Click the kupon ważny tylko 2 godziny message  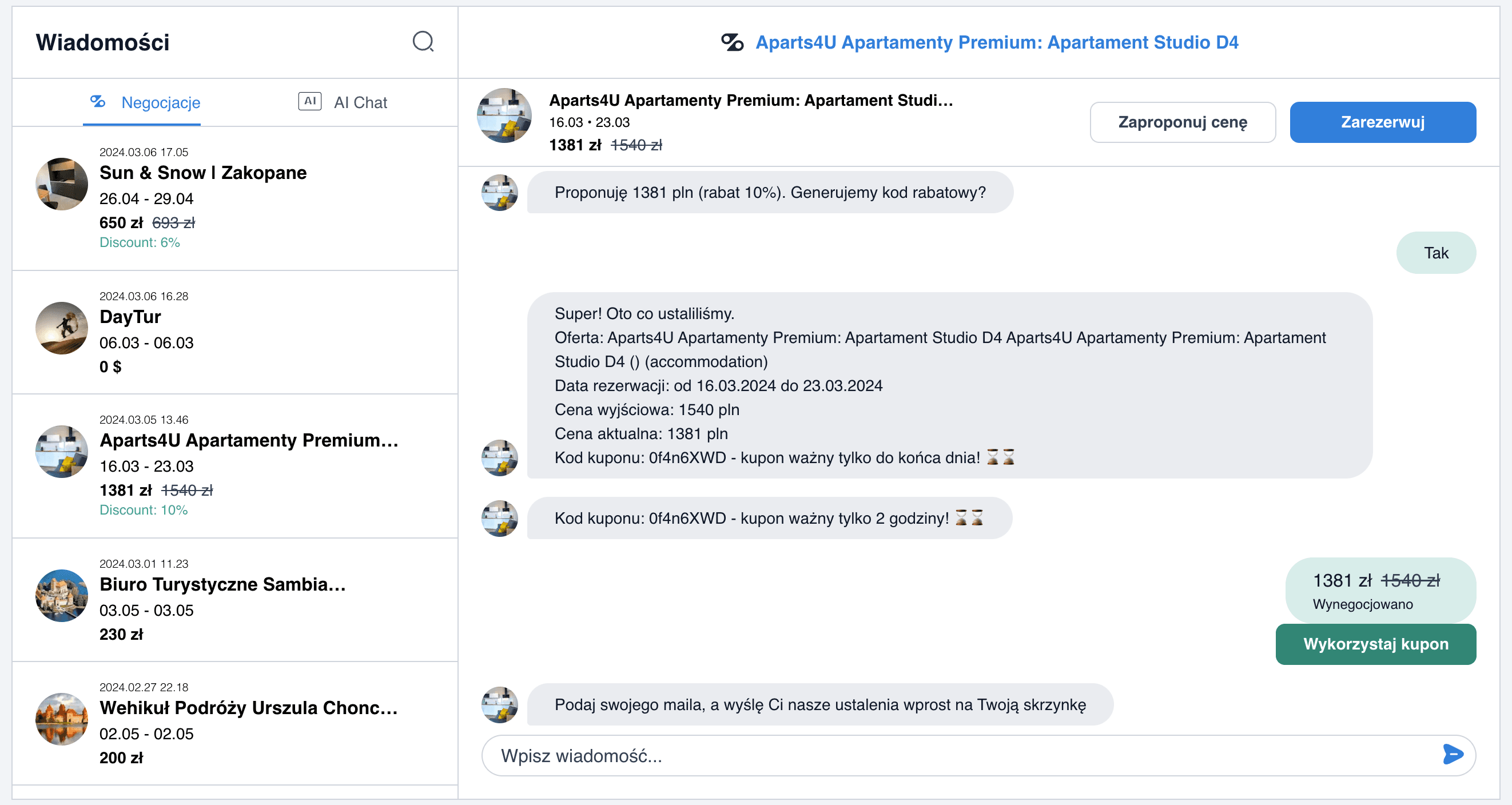[770, 518]
